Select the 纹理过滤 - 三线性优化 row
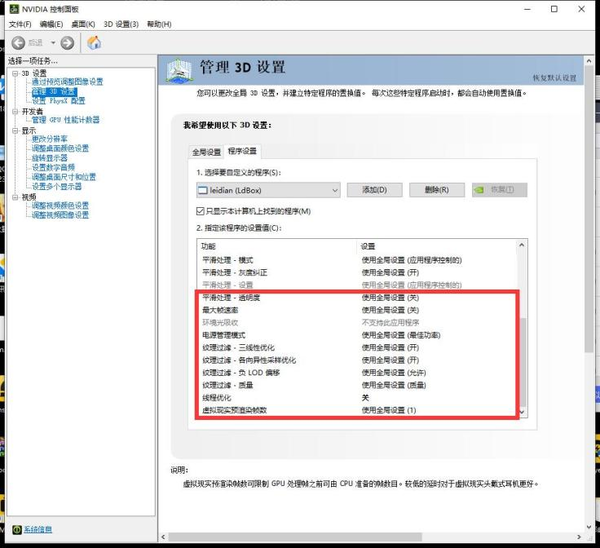 pyautogui.click(x=357, y=347)
